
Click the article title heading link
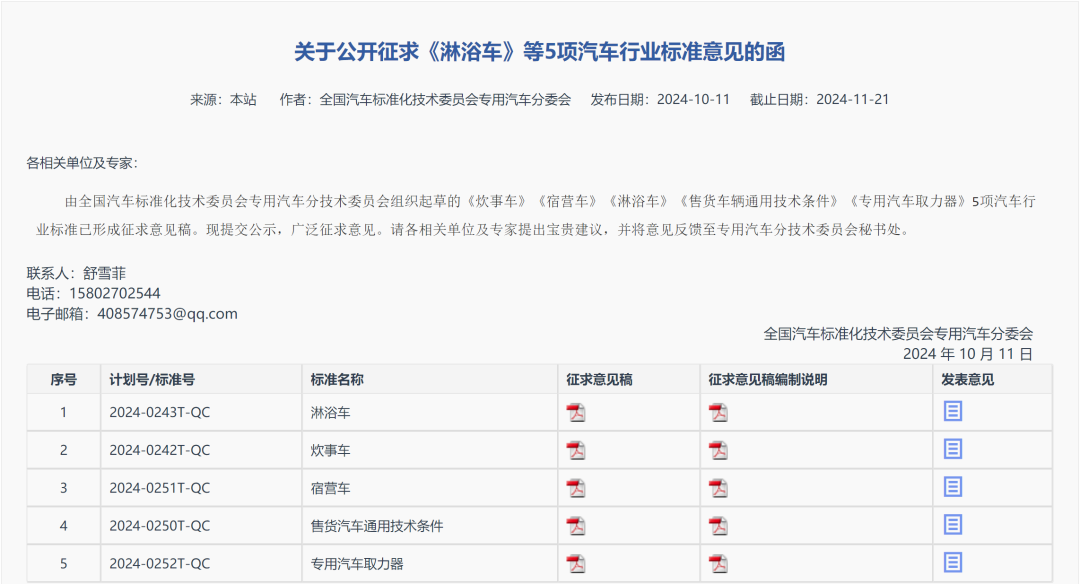point(541,51)
